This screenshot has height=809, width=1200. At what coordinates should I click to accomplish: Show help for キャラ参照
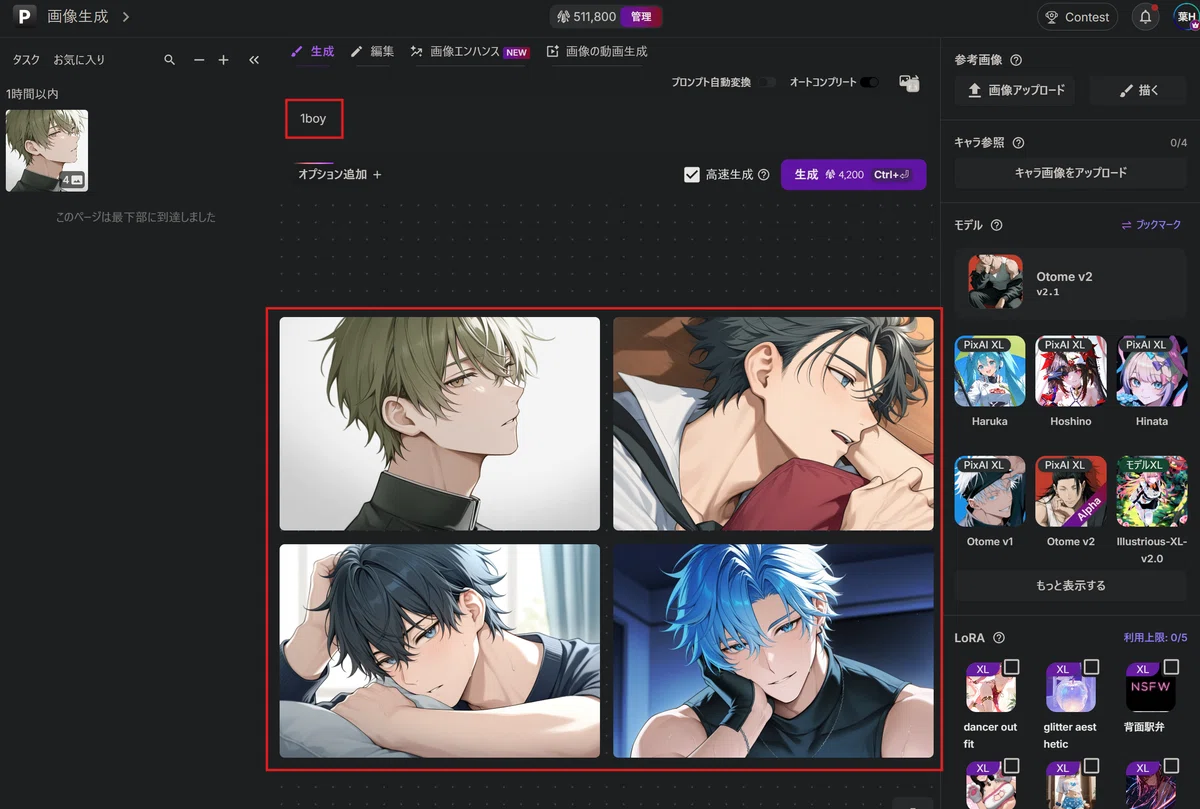coord(1018,143)
